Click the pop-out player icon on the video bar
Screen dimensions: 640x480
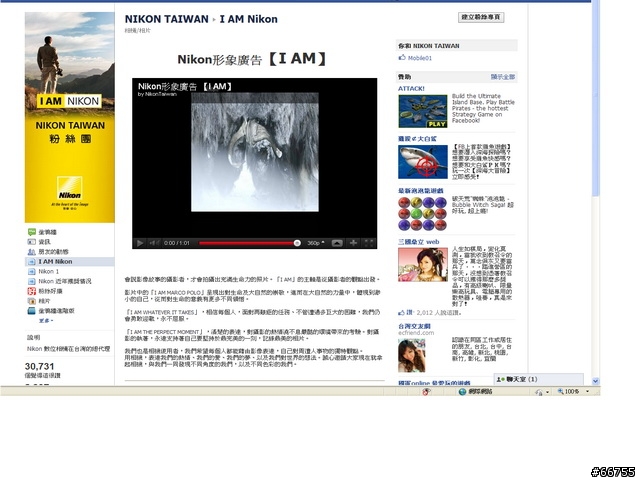337,243
